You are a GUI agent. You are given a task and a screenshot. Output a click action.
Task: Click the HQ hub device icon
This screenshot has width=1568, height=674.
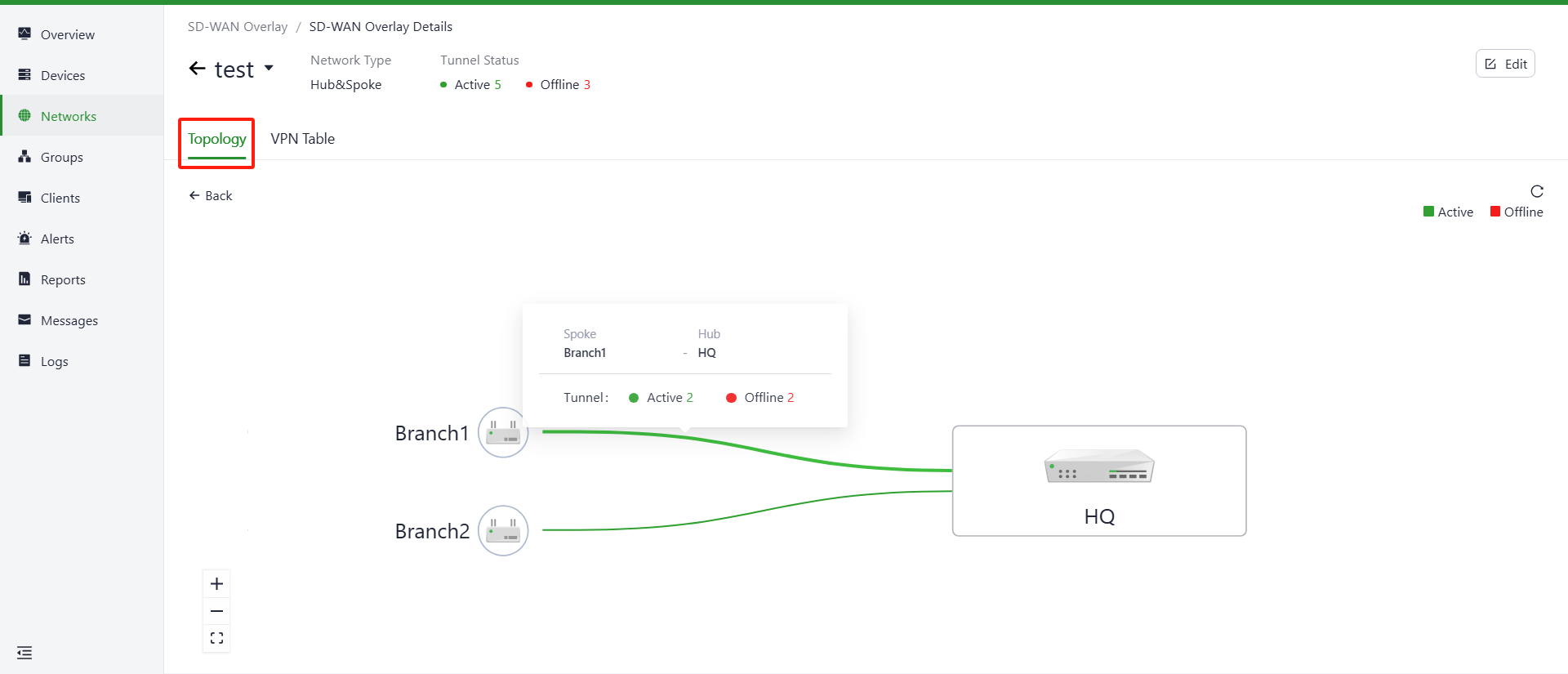tap(1098, 467)
